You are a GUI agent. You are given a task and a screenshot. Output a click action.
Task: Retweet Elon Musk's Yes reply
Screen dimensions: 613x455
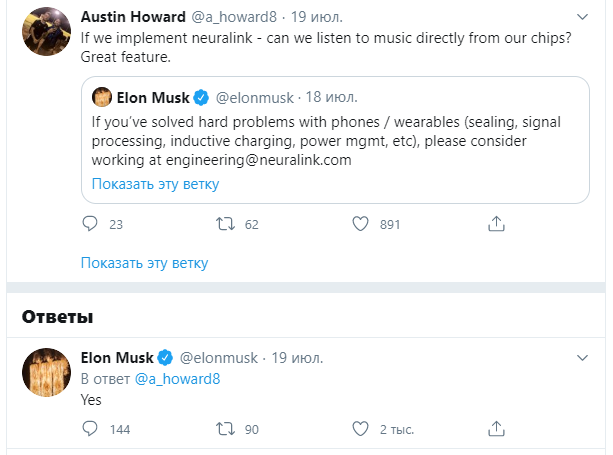[226, 429]
